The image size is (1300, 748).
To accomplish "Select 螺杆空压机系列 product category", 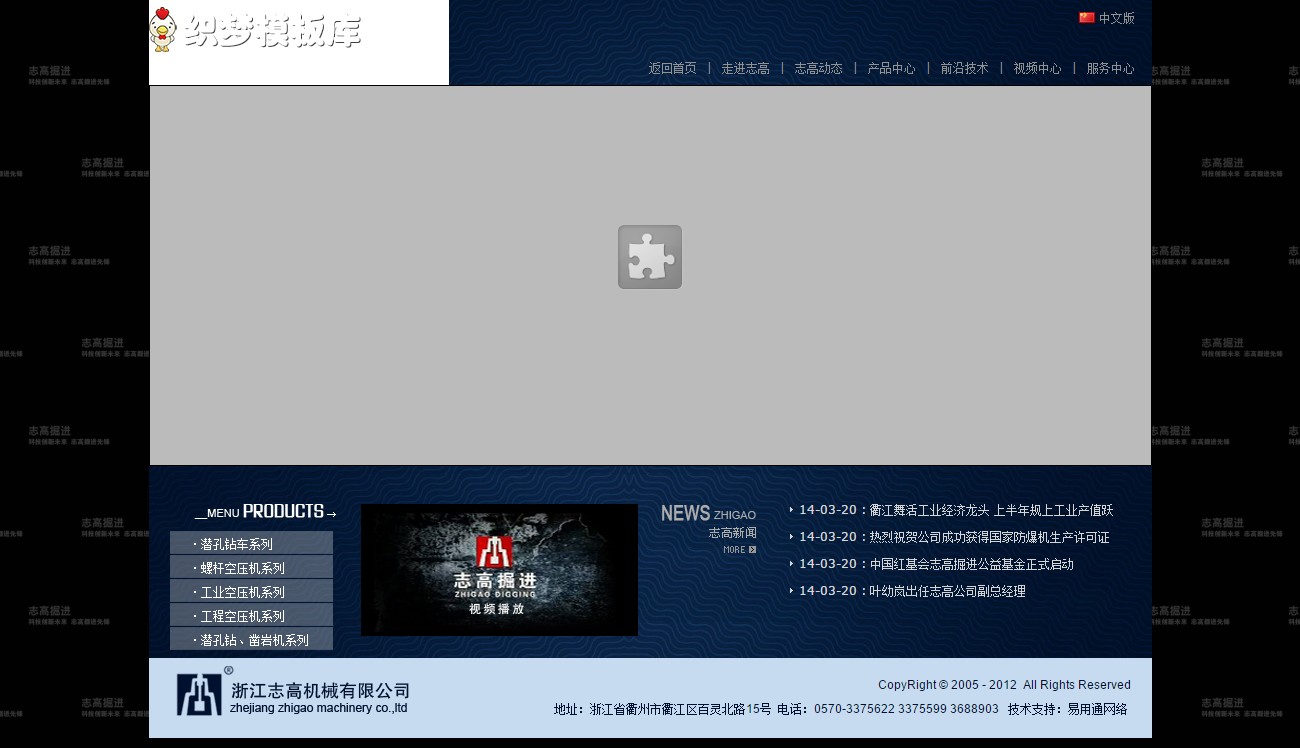I will pyautogui.click(x=251, y=567).
